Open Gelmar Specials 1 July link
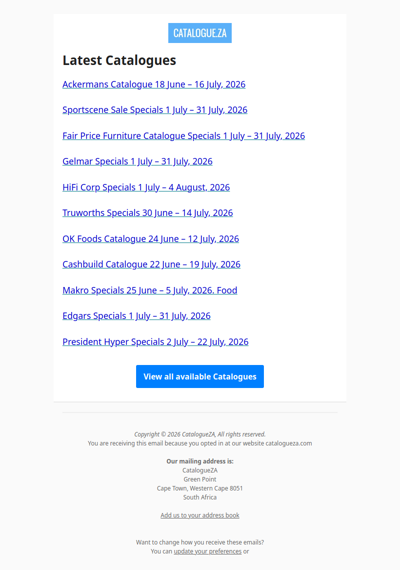This screenshot has width=400, height=570. click(137, 161)
